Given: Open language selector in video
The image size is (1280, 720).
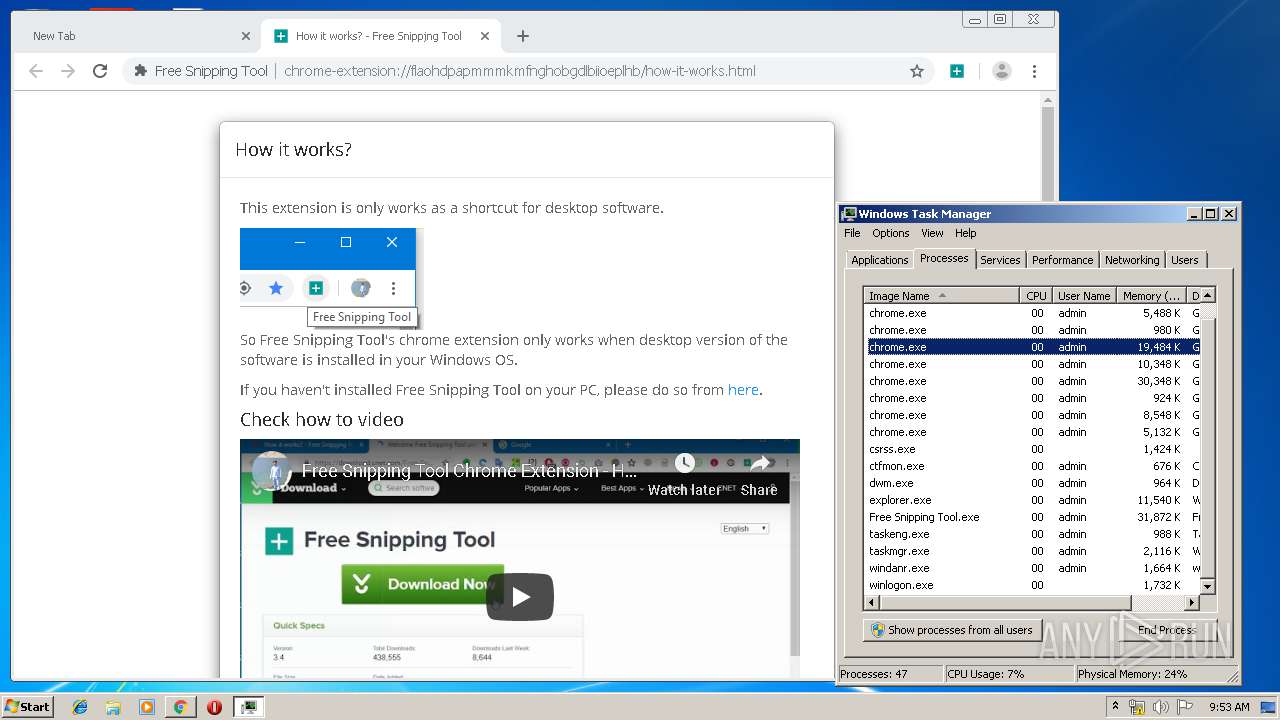Looking at the screenshot, I should pos(744,528).
